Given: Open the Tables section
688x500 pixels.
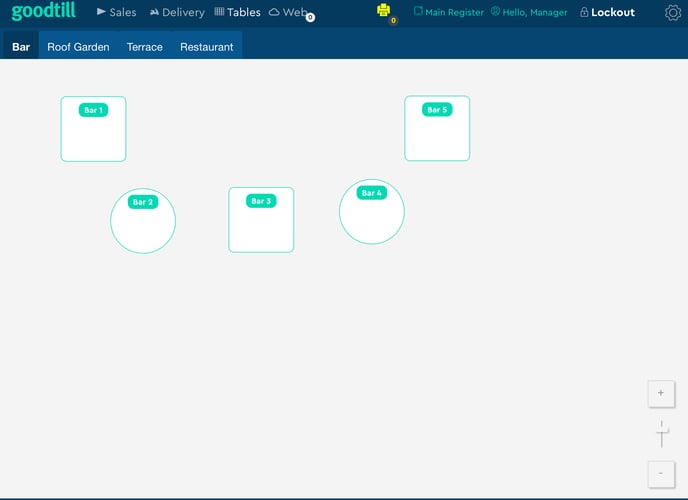Looking at the screenshot, I should pos(237,12).
